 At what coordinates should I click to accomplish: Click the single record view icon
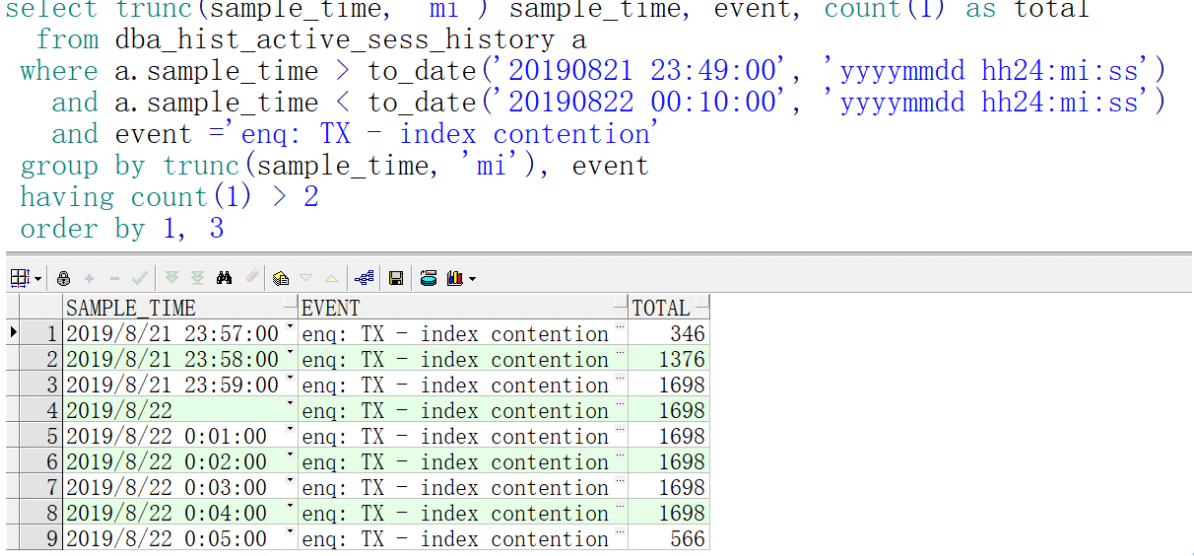tap(280, 277)
